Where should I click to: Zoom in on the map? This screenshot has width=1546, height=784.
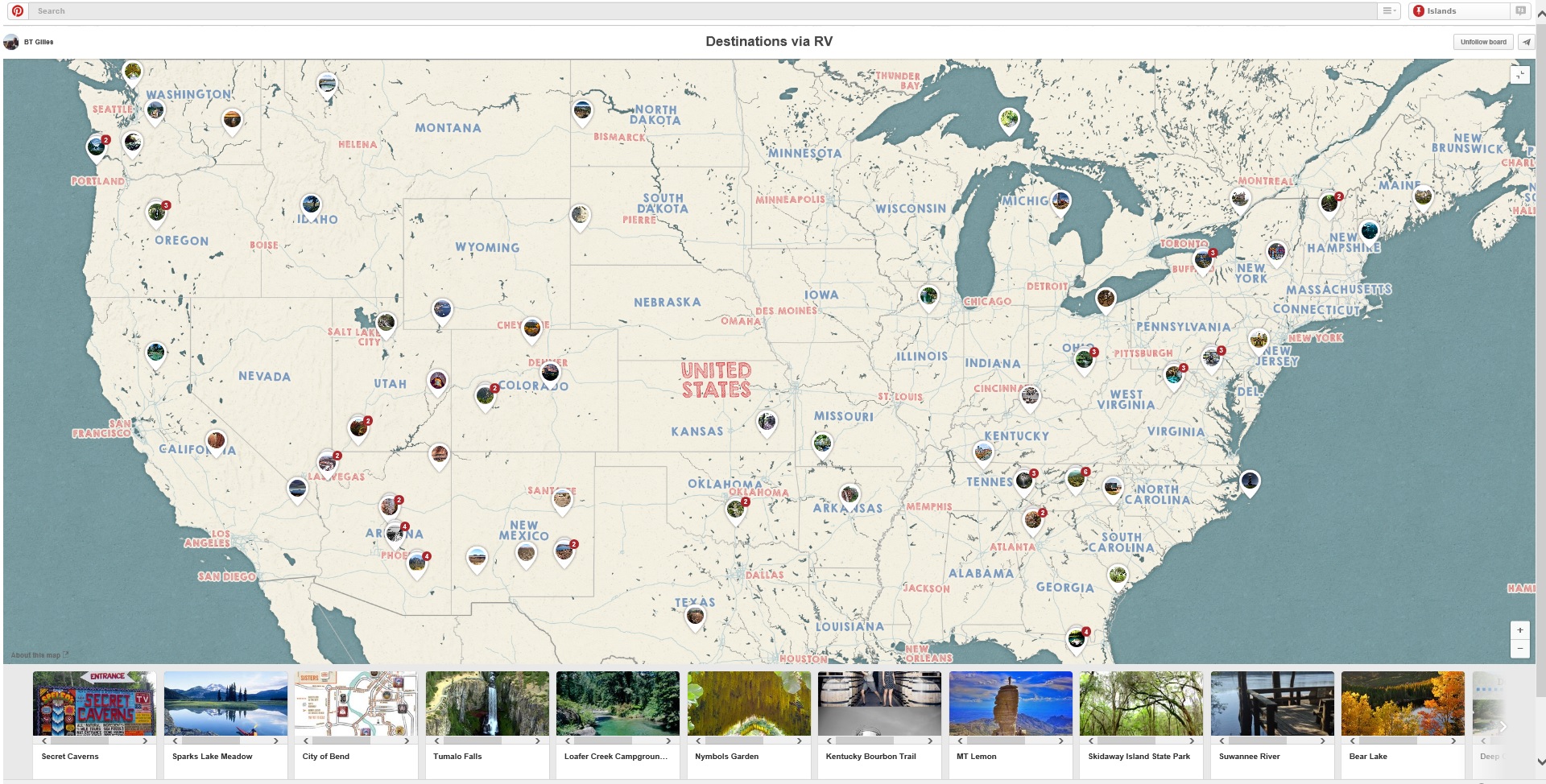[1519, 630]
